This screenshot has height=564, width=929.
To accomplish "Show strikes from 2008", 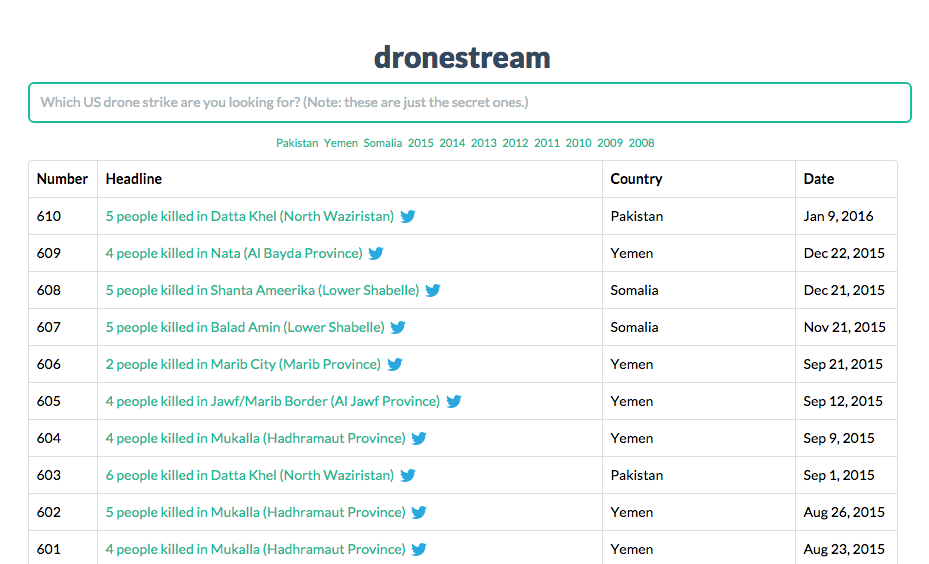I will 641,143.
